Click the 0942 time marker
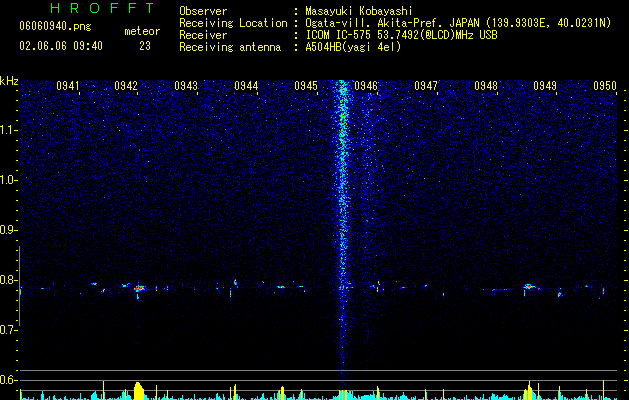Screen dimensions: 629x400 click(x=126, y=86)
